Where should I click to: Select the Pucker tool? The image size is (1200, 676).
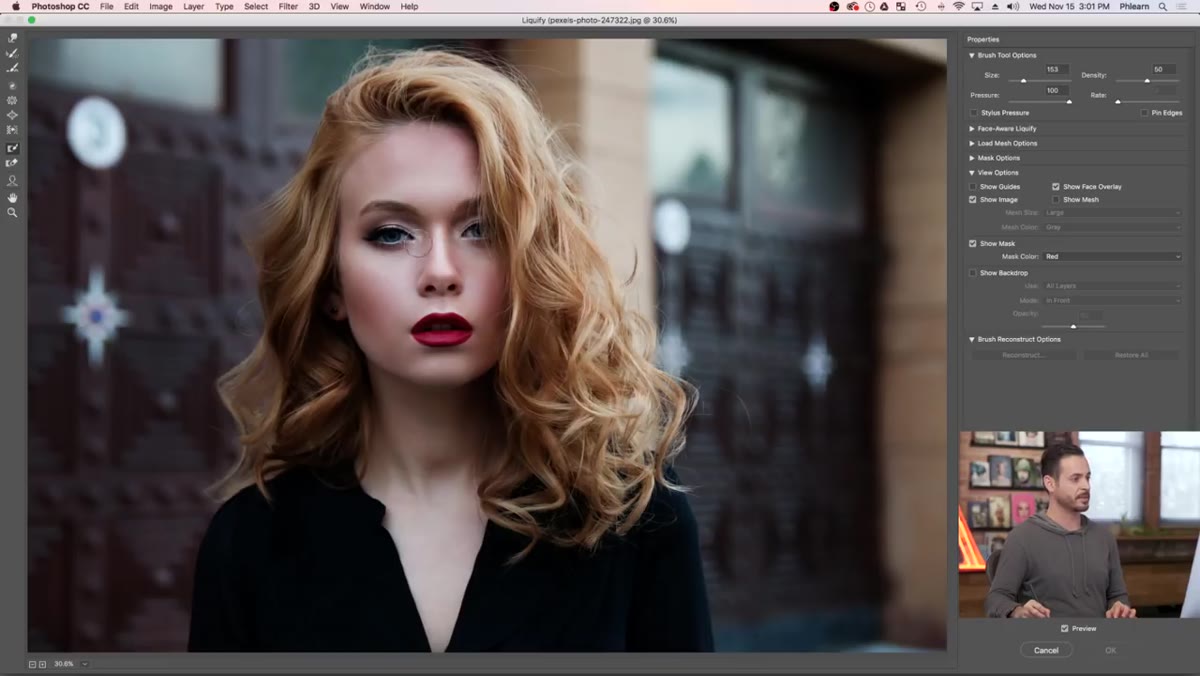(12, 100)
